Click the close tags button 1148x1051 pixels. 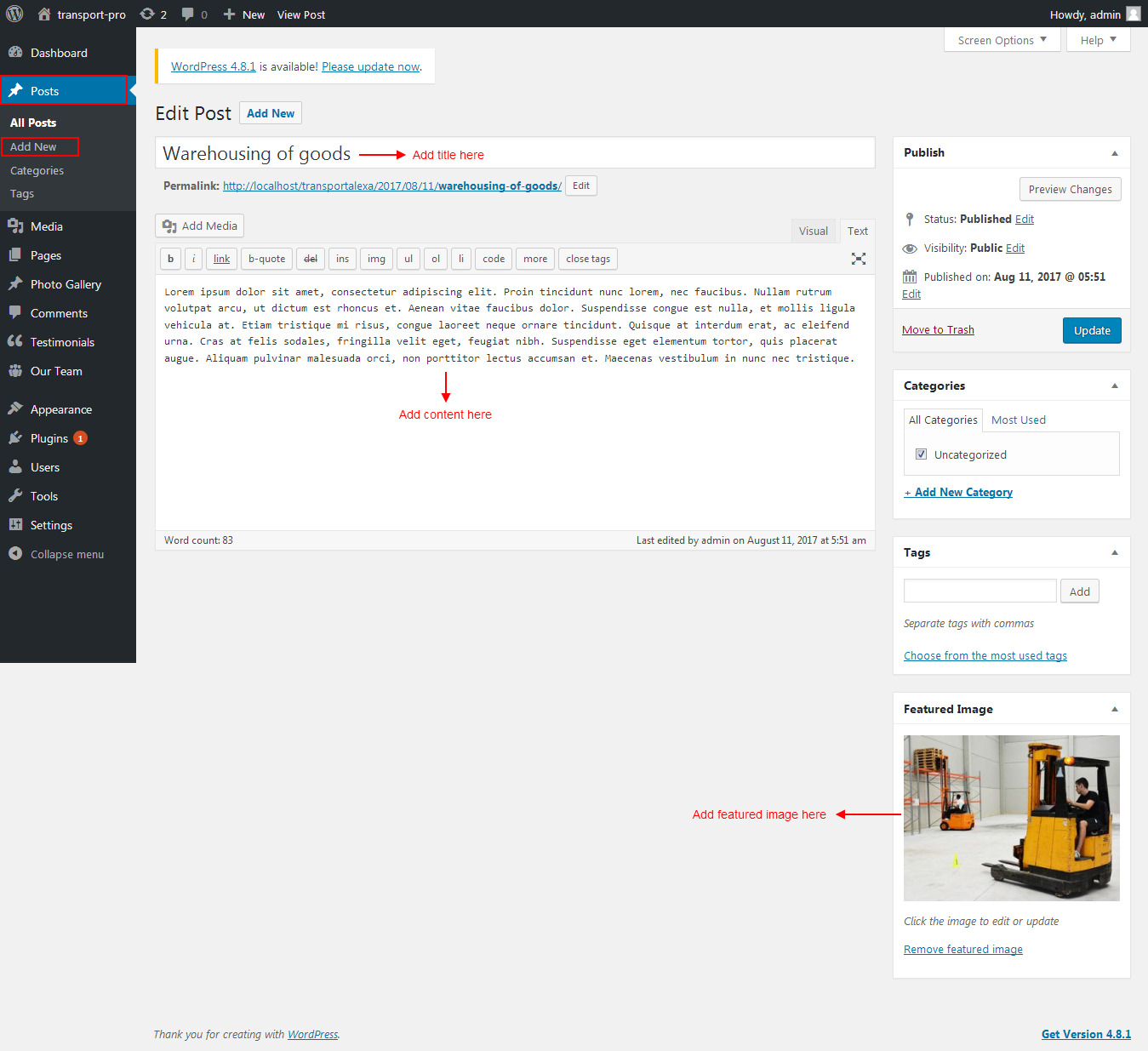pyautogui.click(x=588, y=259)
